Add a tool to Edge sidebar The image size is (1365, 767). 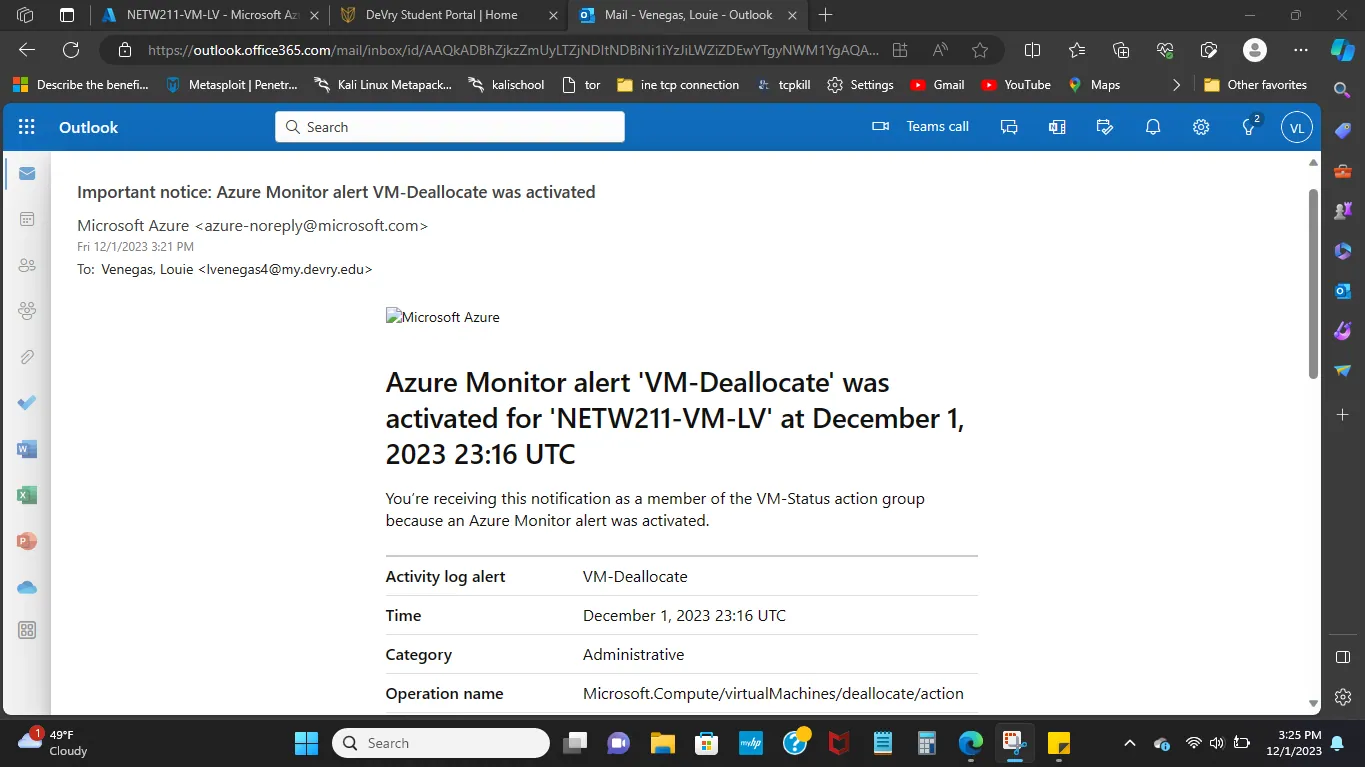pyautogui.click(x=1342, y=414)
